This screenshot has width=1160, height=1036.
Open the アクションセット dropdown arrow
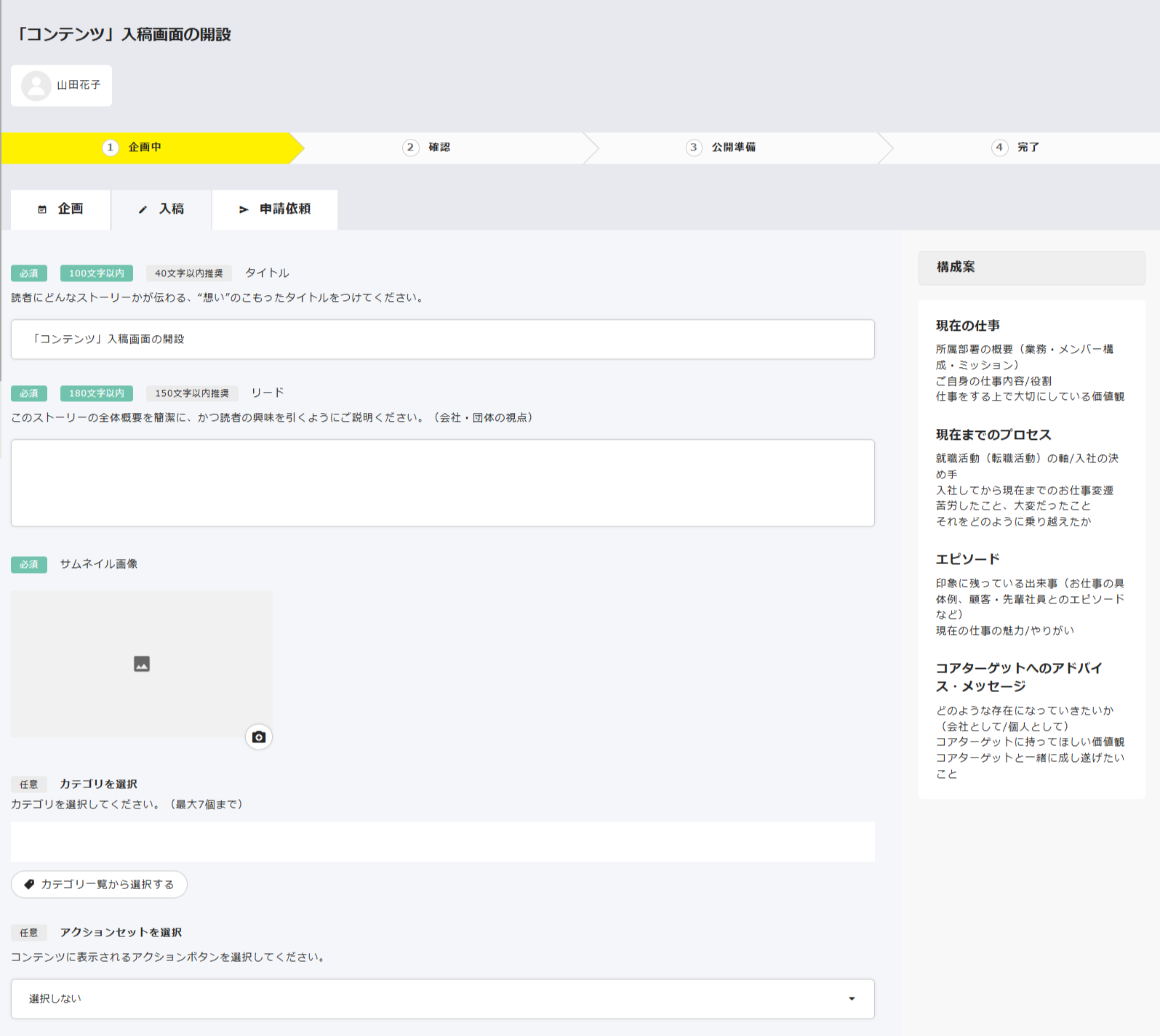[852, 999]
